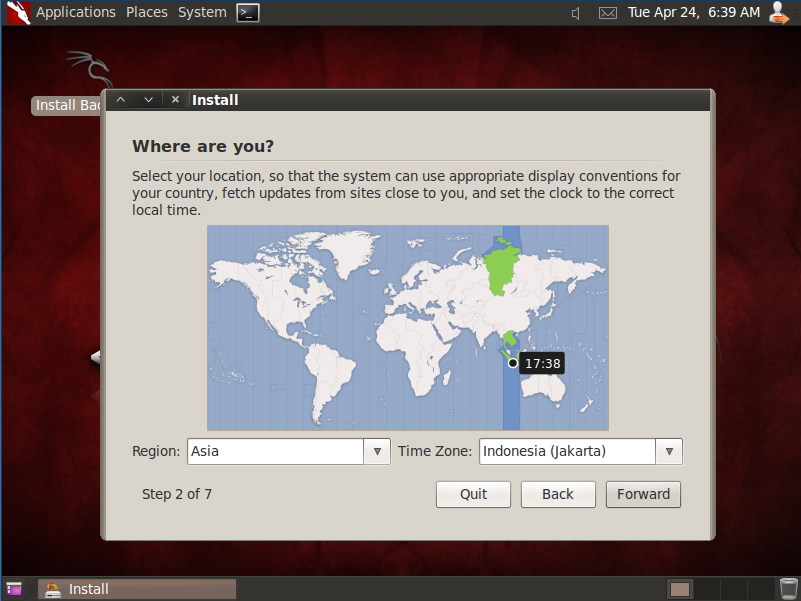Screen dimensions: 801x601
Task: Quit the installer
Action: tap(472, 494)
